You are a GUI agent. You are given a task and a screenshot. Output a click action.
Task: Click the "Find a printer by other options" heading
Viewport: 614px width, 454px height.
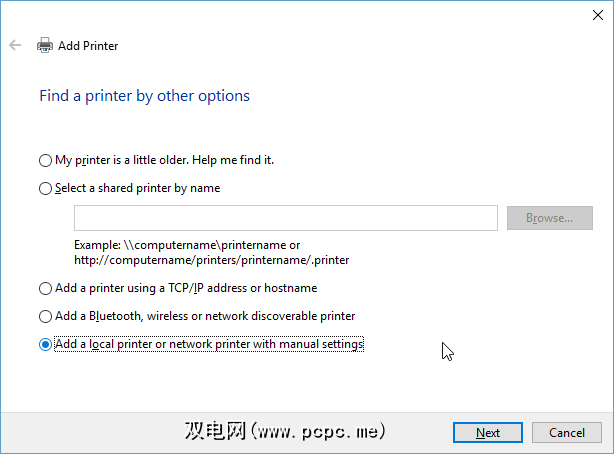pyautogui.click(x=144, y=96)
